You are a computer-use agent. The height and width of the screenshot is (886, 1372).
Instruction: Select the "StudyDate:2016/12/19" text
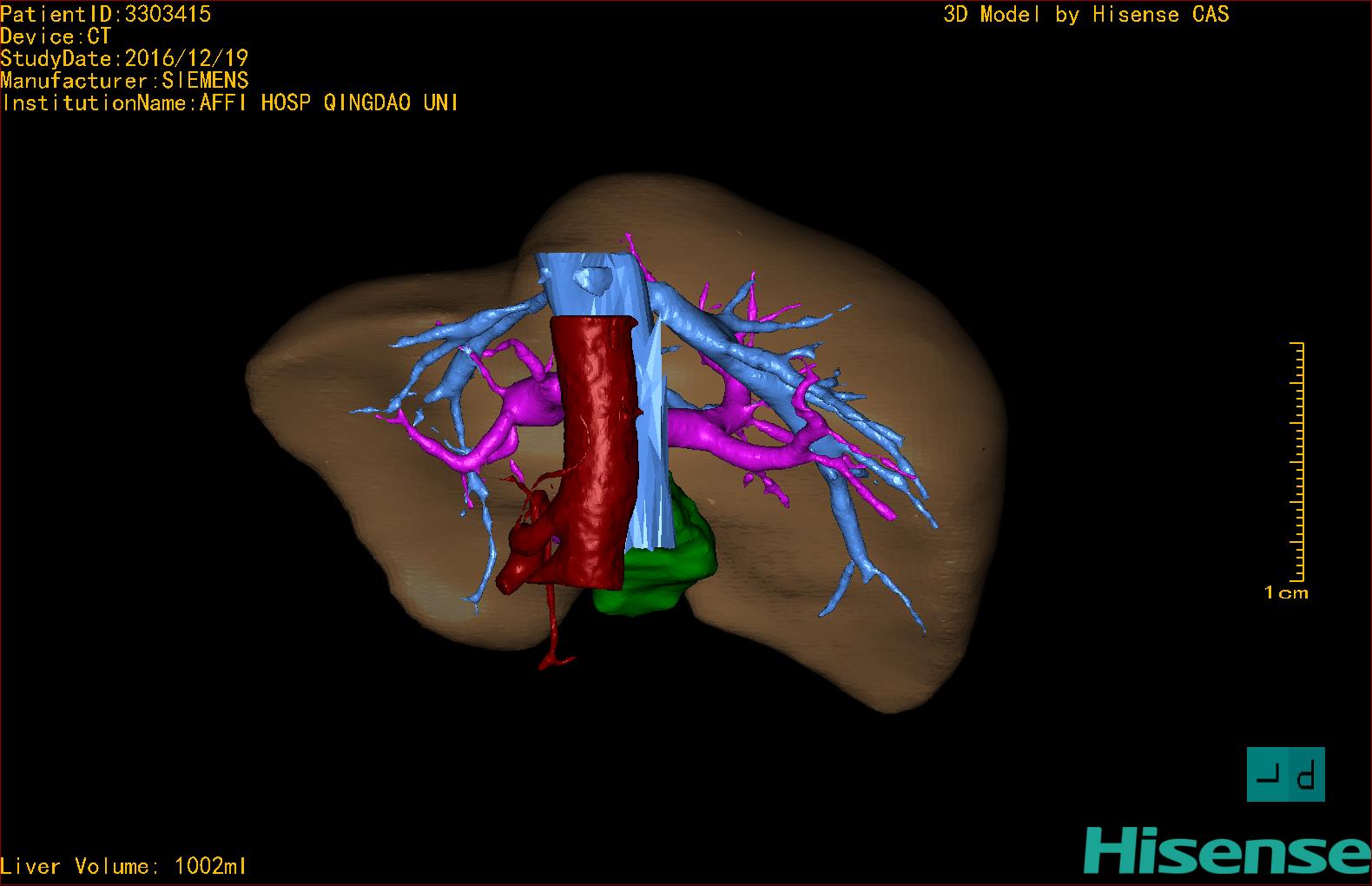(x=124, y=58)
